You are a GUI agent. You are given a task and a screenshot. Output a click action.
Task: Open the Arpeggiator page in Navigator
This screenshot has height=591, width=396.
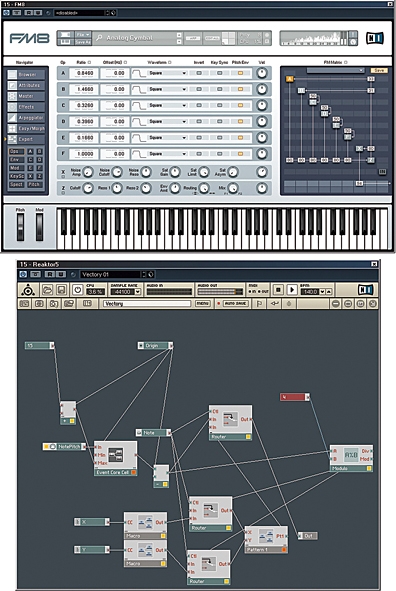[26, 118]
